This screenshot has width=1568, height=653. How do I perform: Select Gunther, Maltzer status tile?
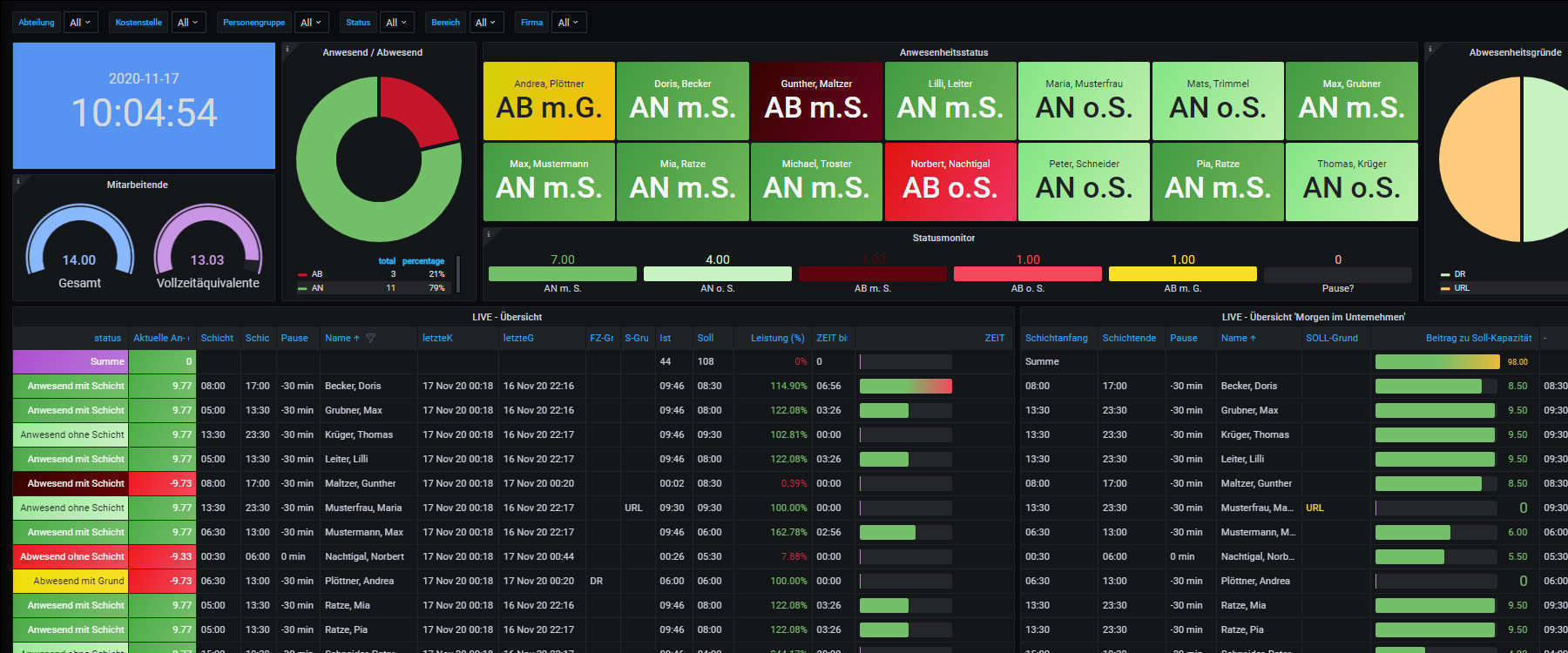[816, 101]
